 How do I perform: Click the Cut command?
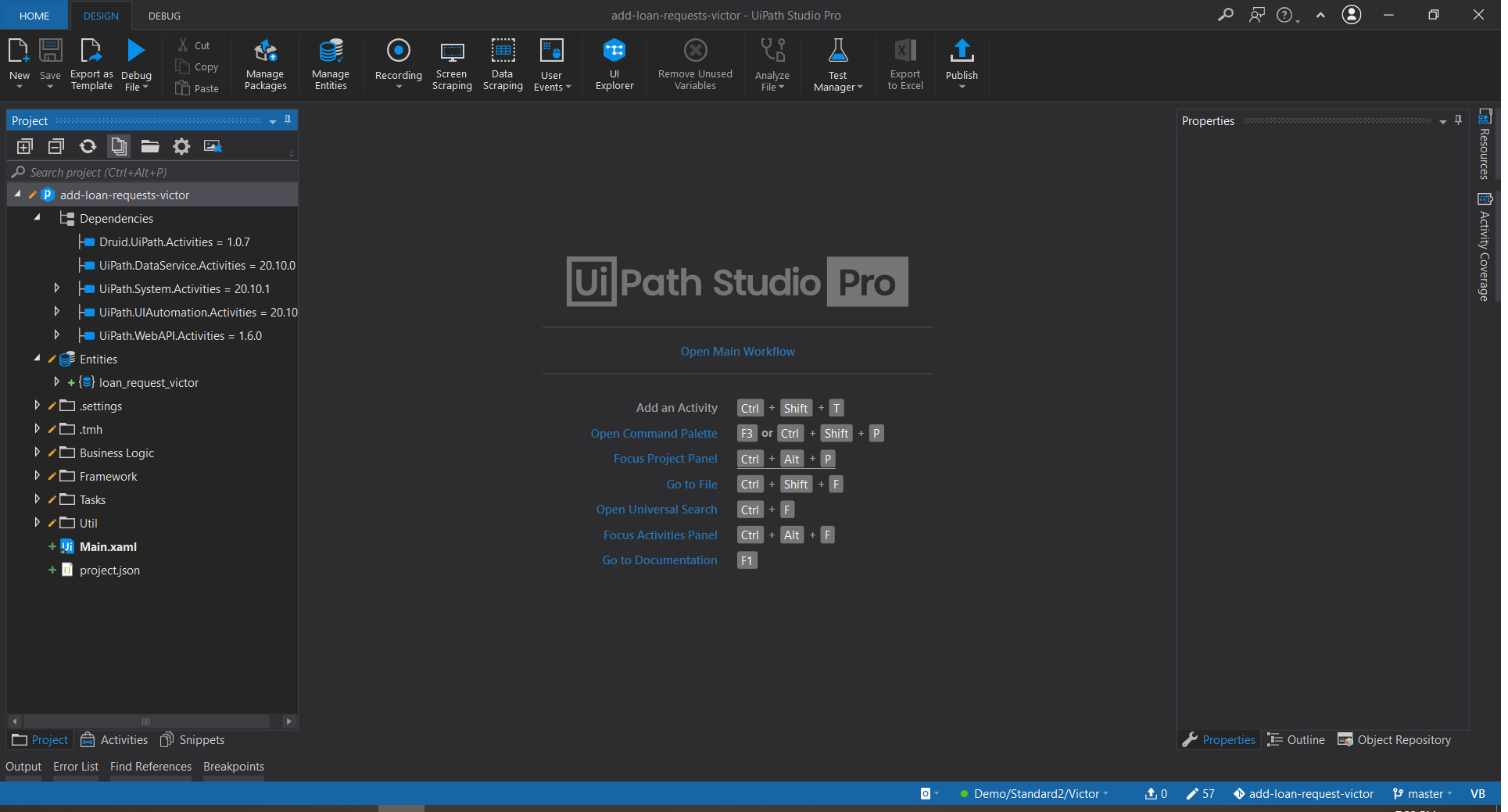click(x=194, y=45)
